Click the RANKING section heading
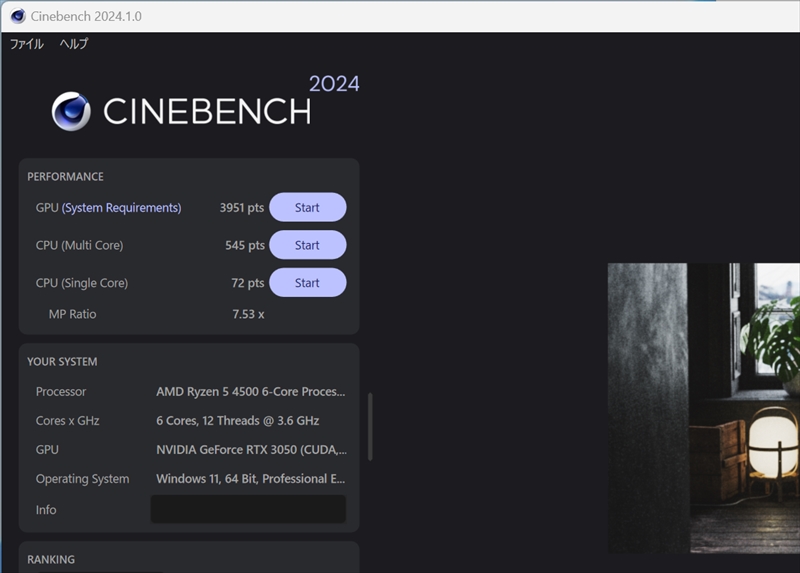This screenshot has height=573, width=800. coord(51,560)
